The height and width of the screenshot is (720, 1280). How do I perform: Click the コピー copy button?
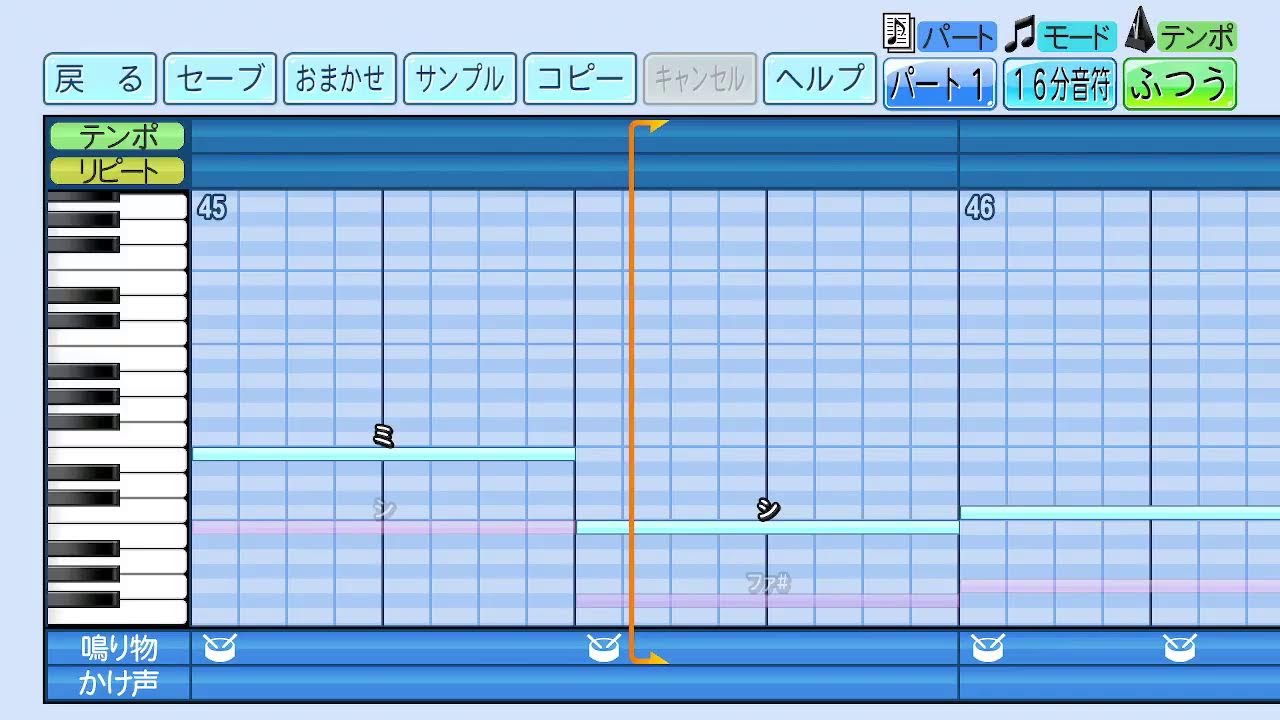(x=580, y=79)
